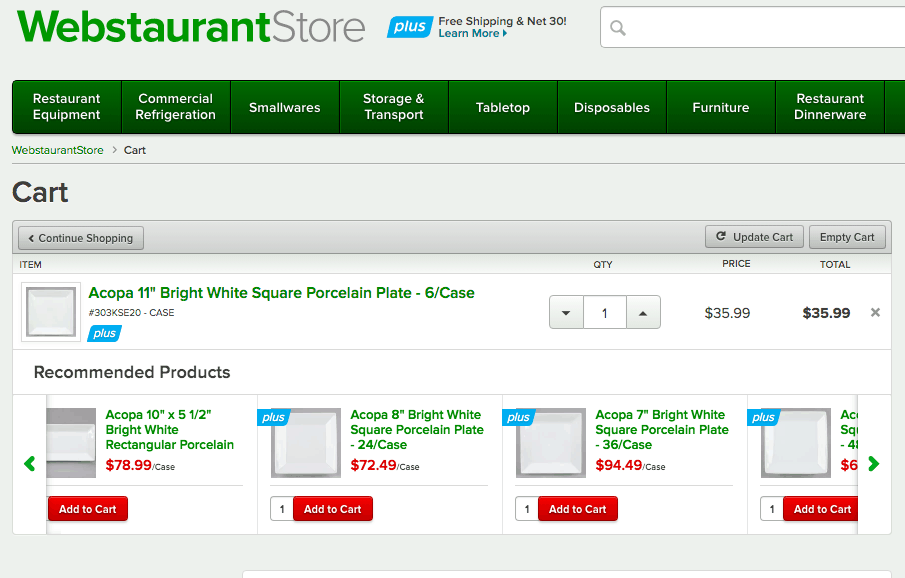Add Acopa 8" plate to cart
The width and height of the screenshot is (905, 578).
coord(333,509)
